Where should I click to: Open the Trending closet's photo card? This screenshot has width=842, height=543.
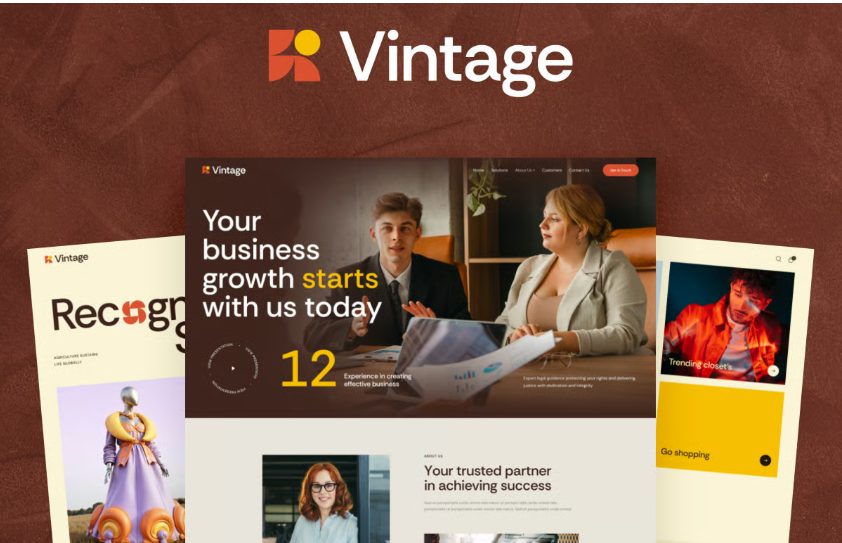(x=727, y=323)
